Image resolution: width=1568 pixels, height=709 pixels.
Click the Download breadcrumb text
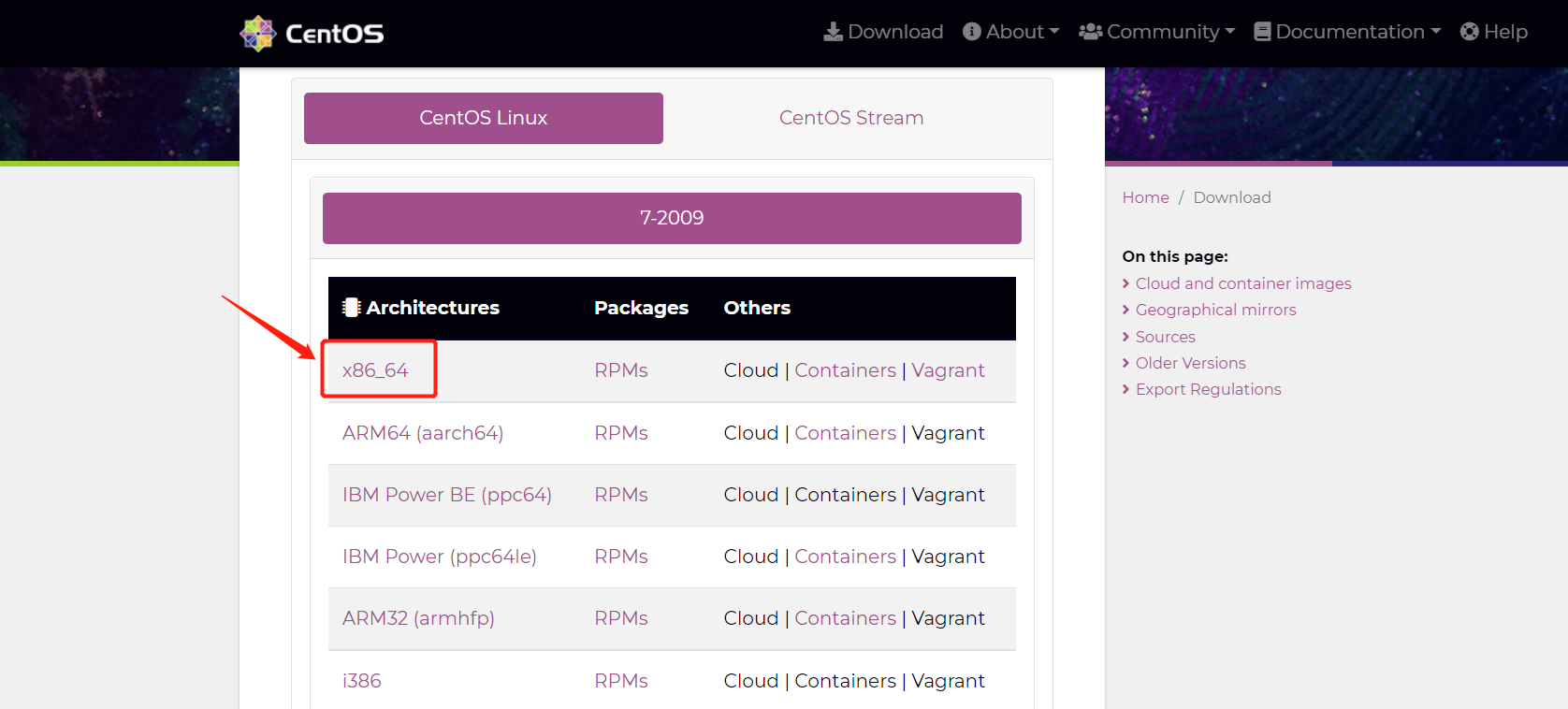(x=1232, y=197)
